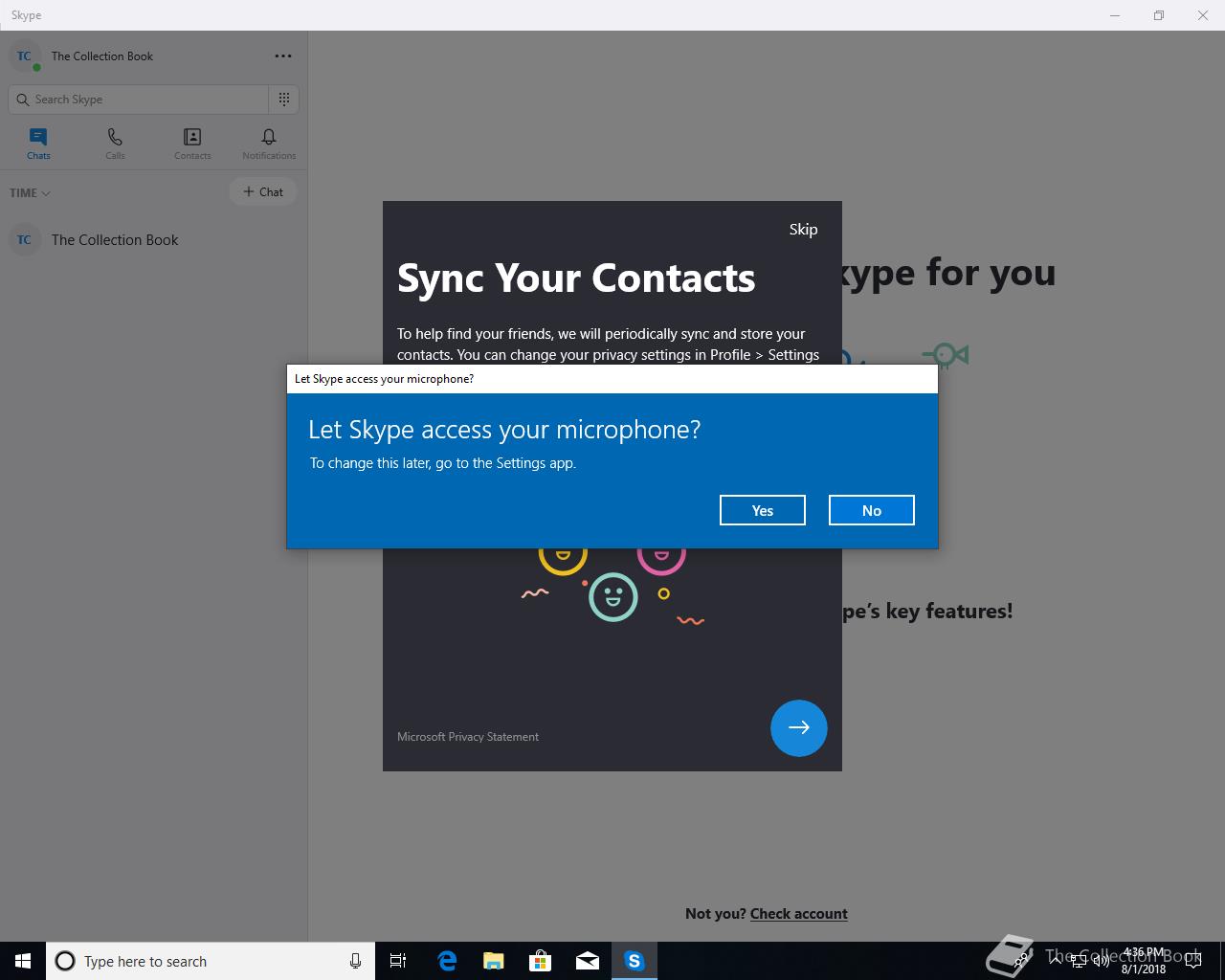Click the Skype taskbar icon
Viewport: 1225px width, 980px height.
[x=634, y=961]
